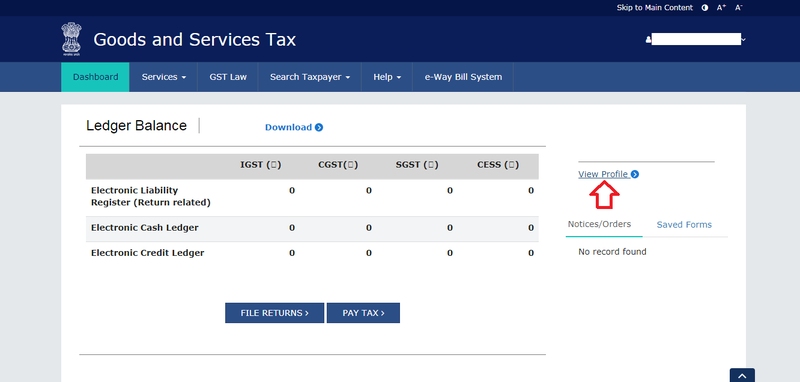The image size is (800, 382).
Task: Increase font size with A+ icon
Action: pyautogui.click(x=721, y=8)
